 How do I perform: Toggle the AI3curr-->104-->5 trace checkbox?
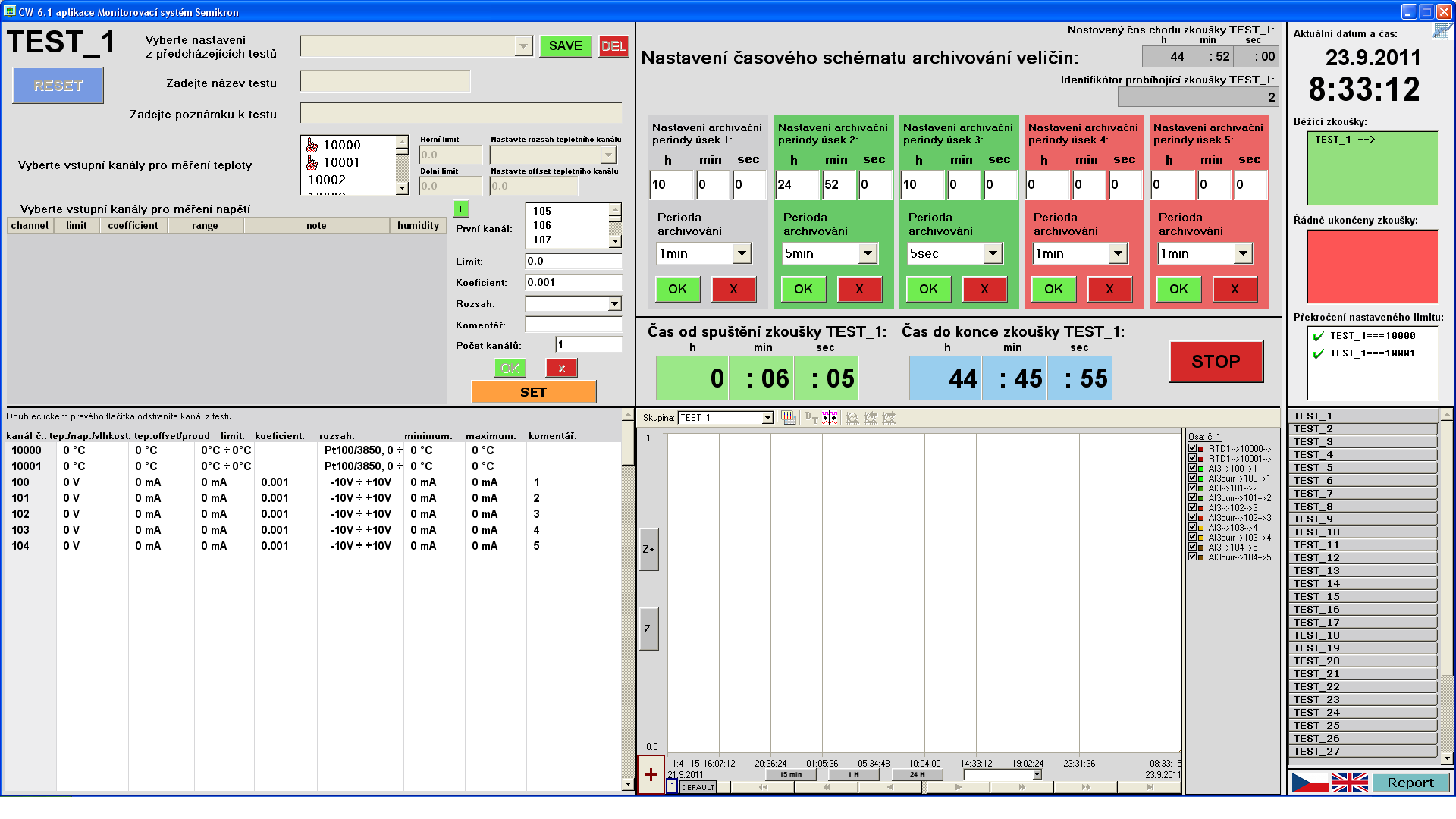(1192, 557)
